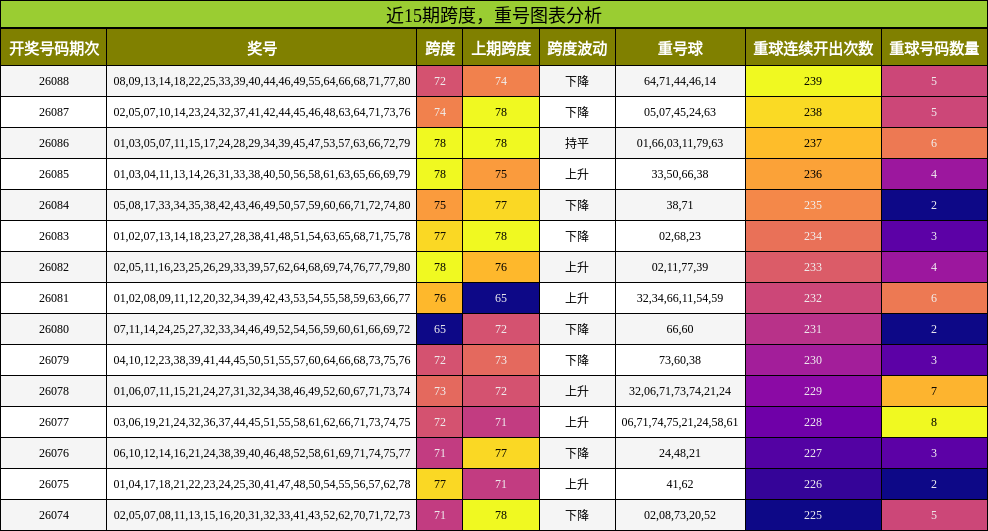Select the 重号球 cell 41,62

point(680,484)
